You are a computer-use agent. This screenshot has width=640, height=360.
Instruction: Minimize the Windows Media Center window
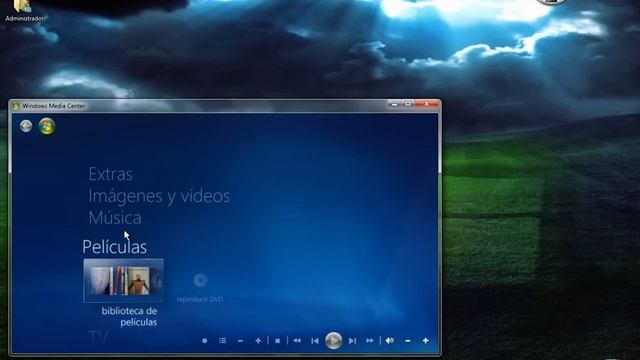click(394, 104)
